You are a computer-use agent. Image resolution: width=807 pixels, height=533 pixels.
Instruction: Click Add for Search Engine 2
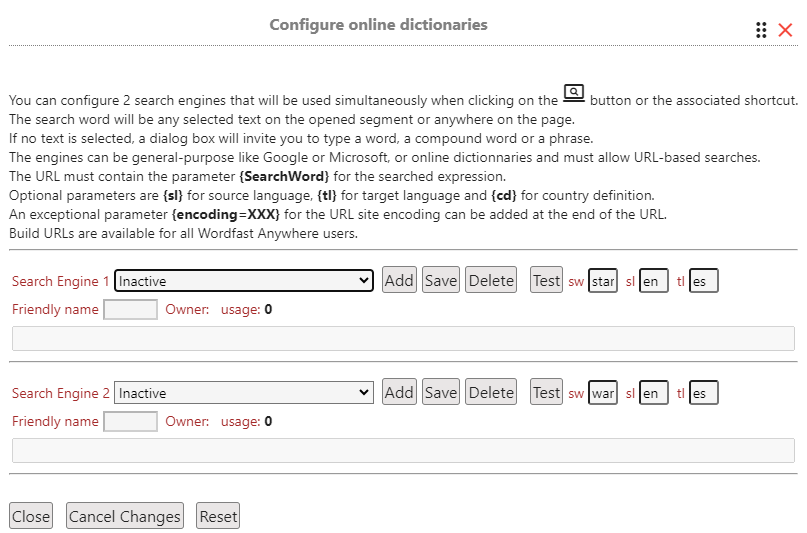399,393
